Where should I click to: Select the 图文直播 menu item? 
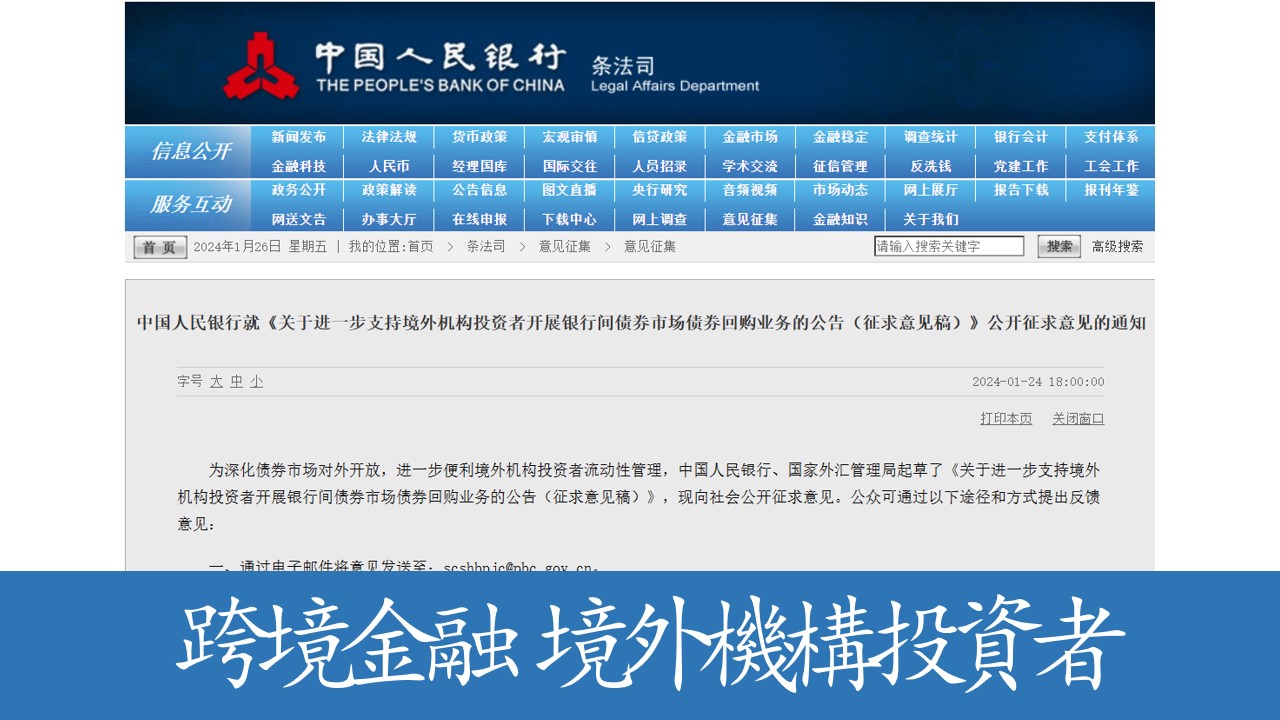(x=570, y=190)
